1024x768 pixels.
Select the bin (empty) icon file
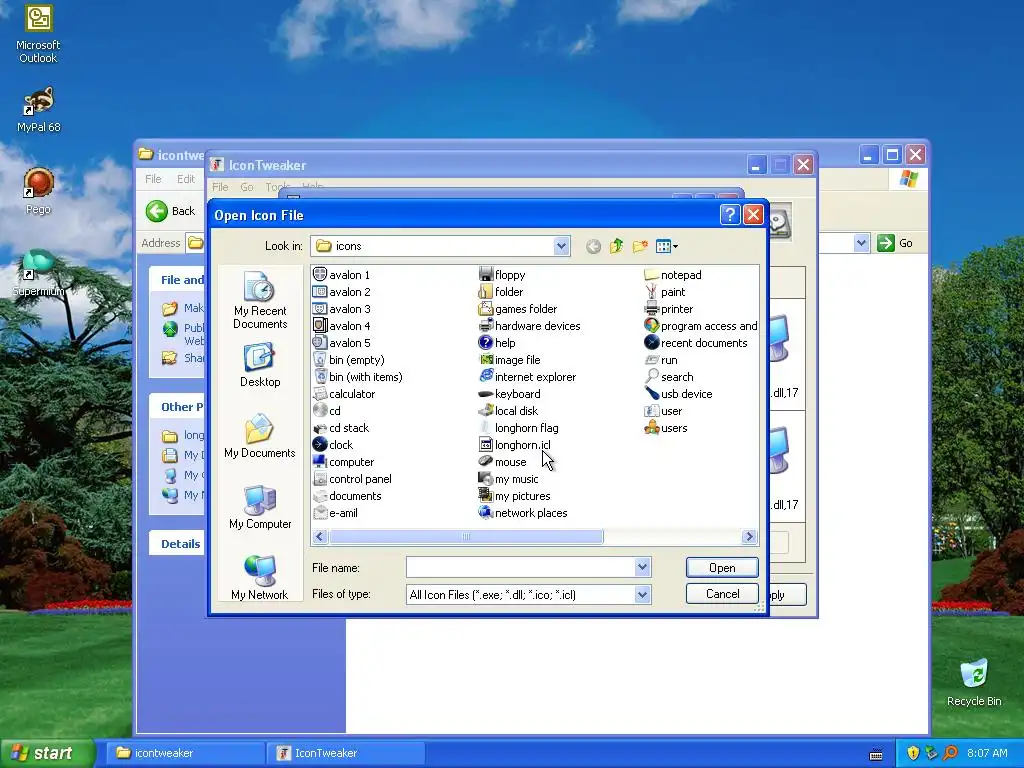(349, 360)
